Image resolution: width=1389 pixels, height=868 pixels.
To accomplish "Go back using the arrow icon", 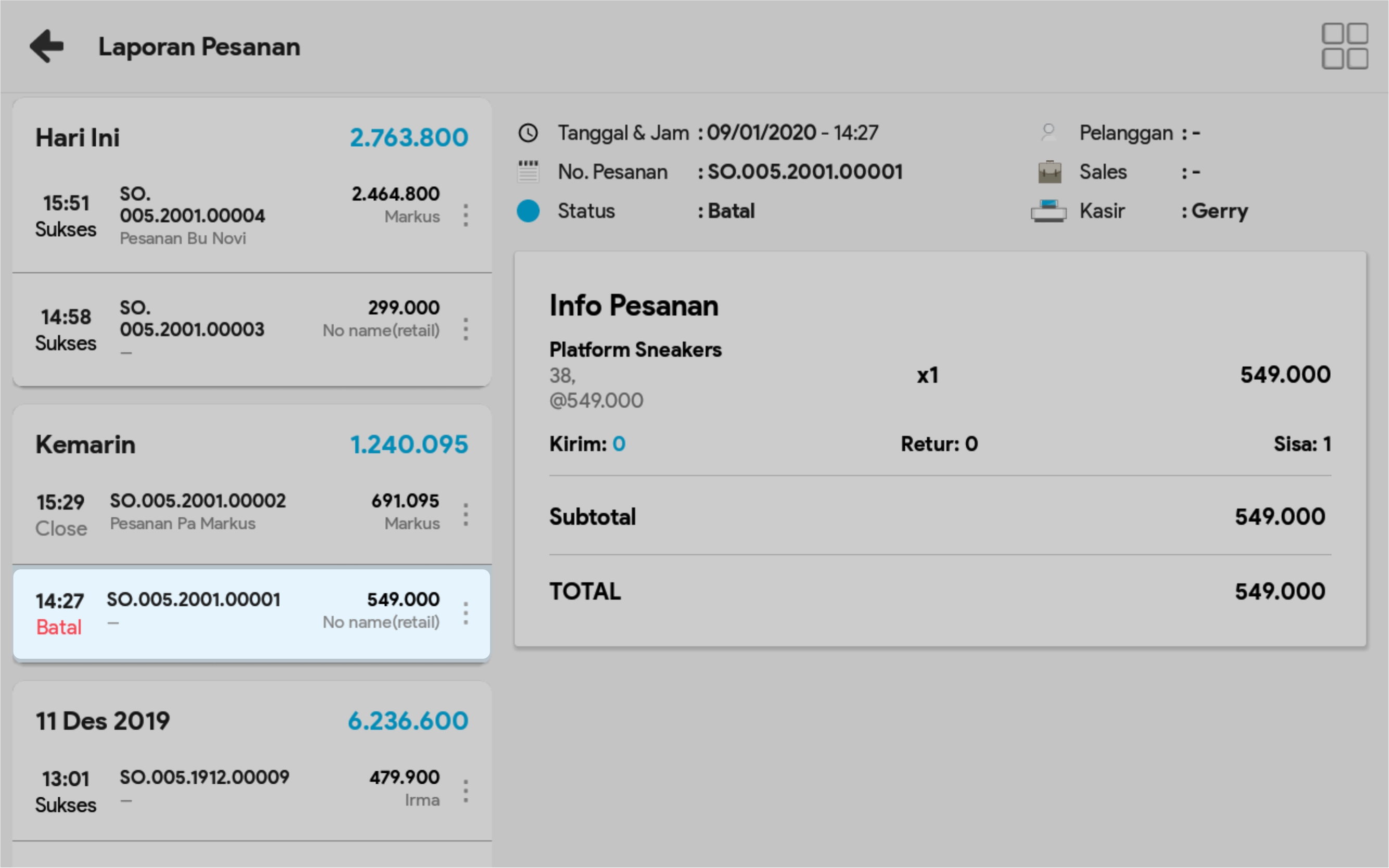I will tap(47, 46).
